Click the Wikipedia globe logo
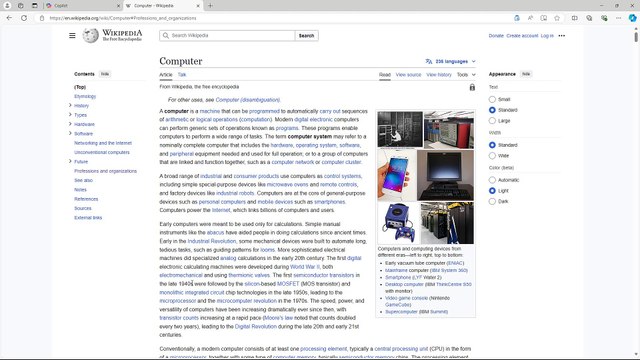Viewport: 640px width, 360px height. point(90,36)
